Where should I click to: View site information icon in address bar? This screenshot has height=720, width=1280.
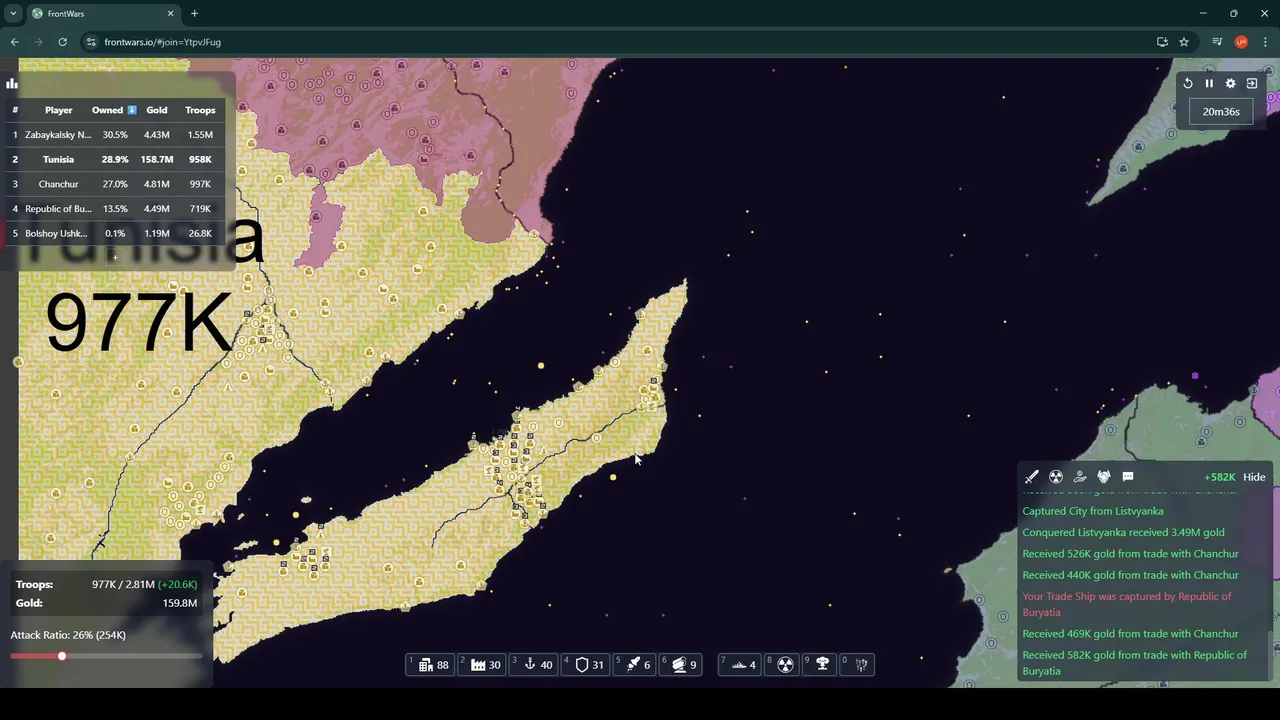[x=91, y=42]
